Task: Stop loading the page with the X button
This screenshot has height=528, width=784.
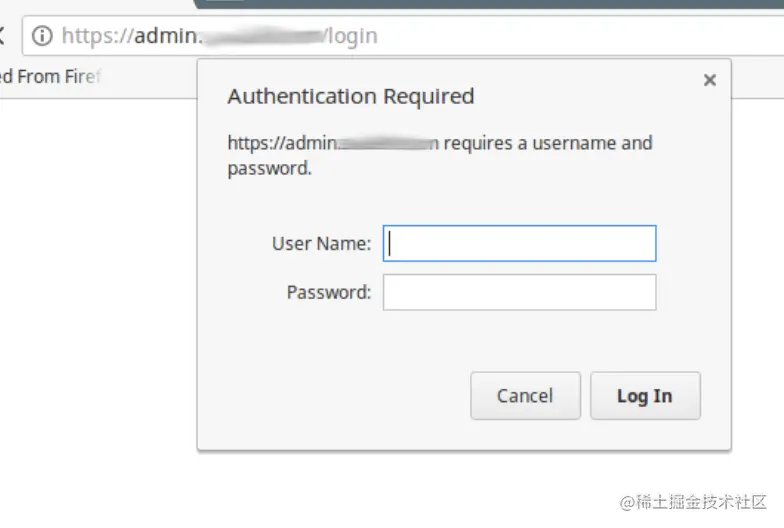Action: pyautogui.click(x=3, y=37)
